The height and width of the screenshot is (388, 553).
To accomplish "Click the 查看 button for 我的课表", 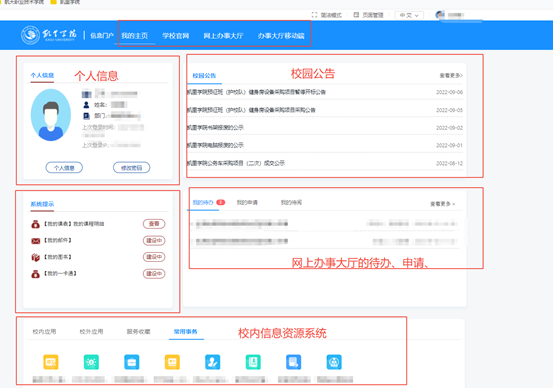I will point(154,224).
